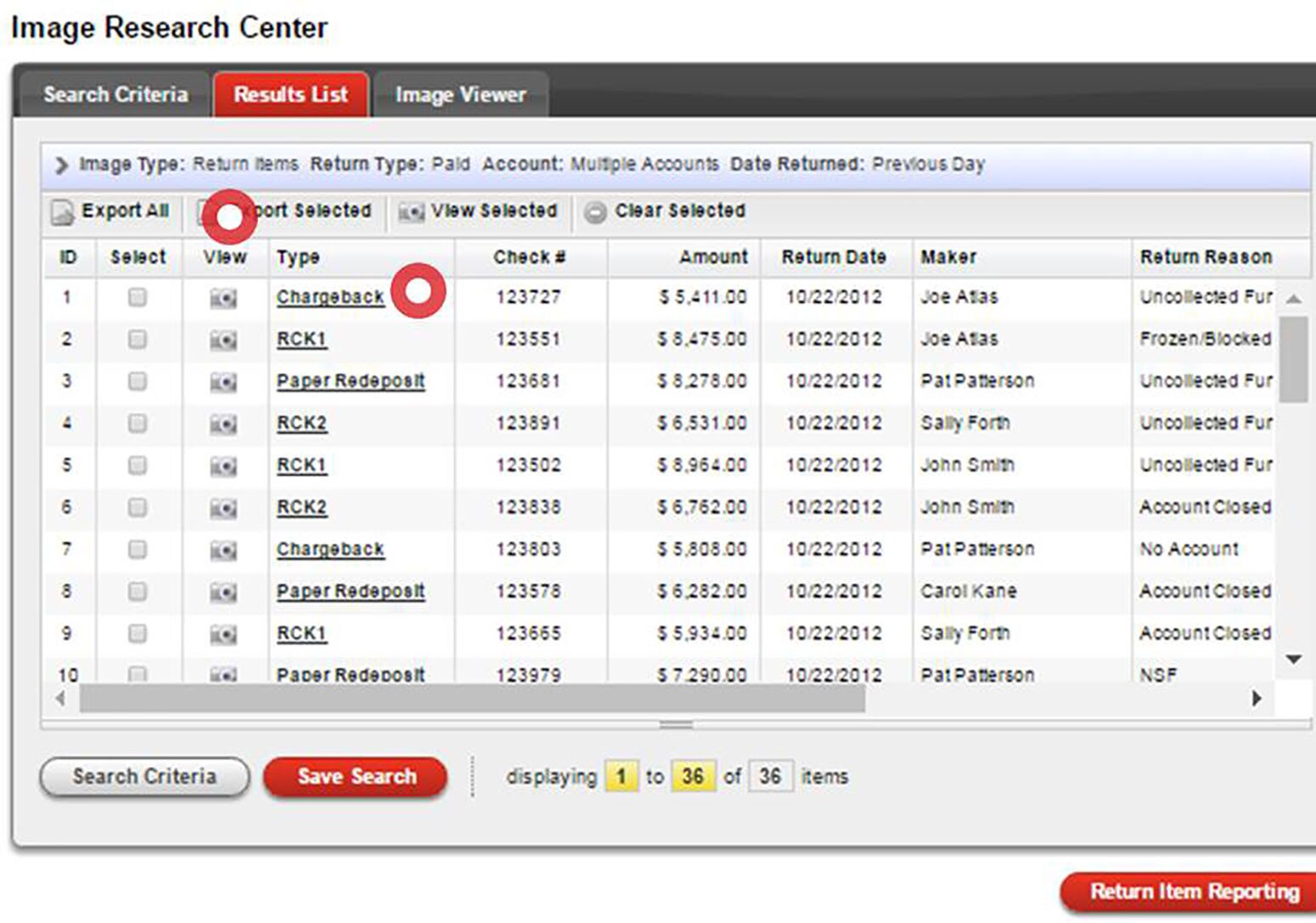Click the horizontal scrollbar thumb
The width and height of the screenshot is (1316, 923).
(471, 698)
